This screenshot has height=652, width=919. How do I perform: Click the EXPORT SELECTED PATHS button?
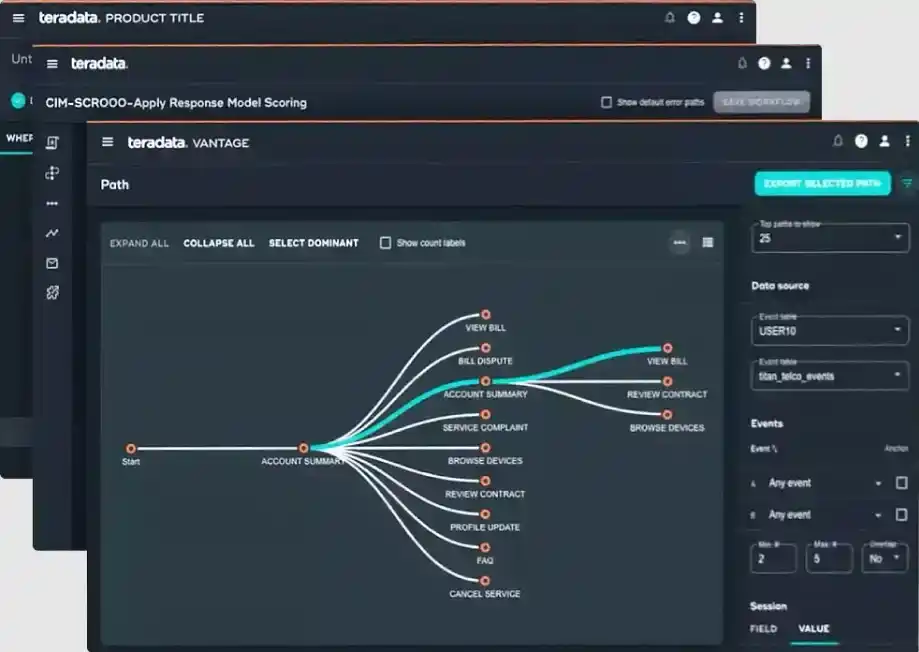point(822,184)
